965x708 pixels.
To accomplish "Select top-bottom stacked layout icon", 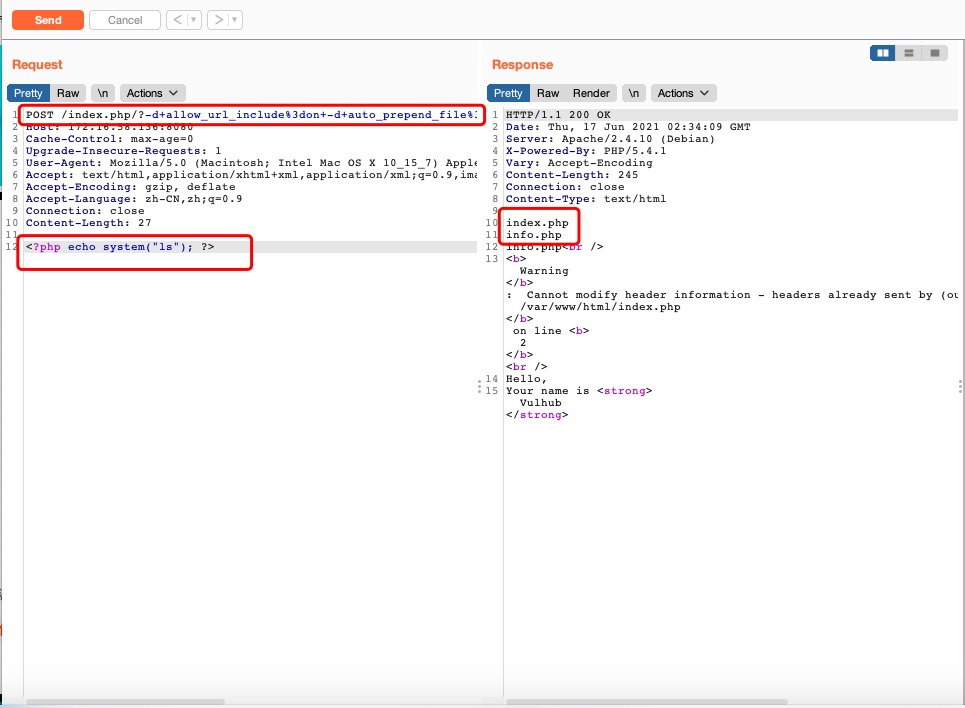I will pos(908,53).
